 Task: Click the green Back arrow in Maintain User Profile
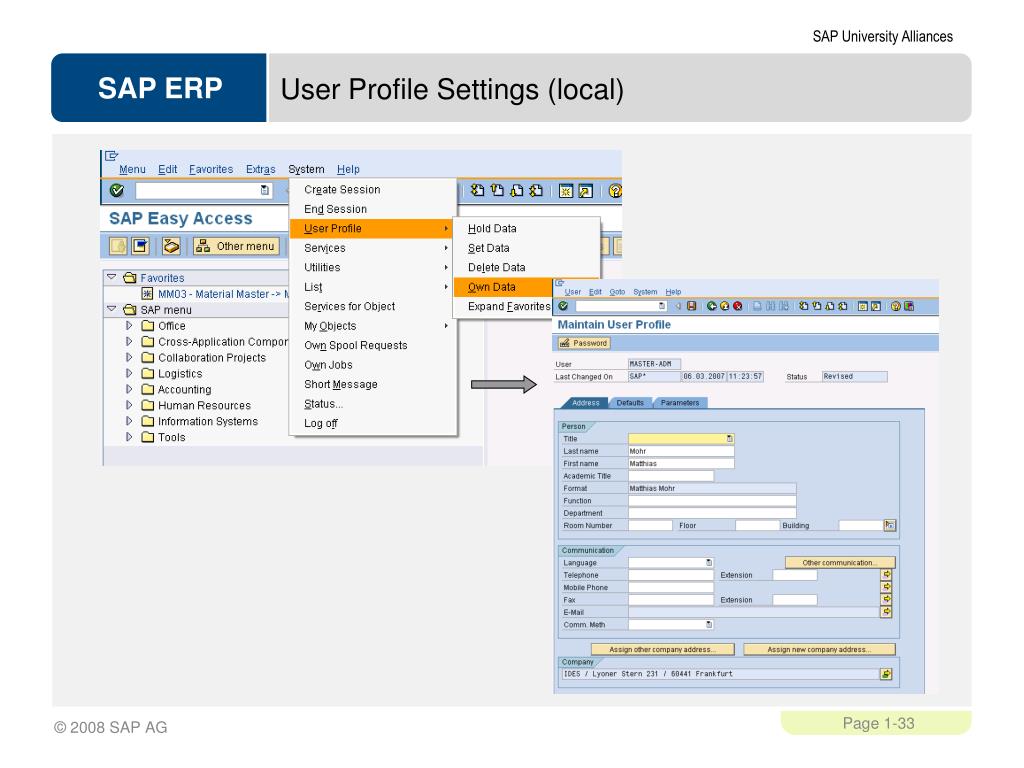(x=712, y=306)
